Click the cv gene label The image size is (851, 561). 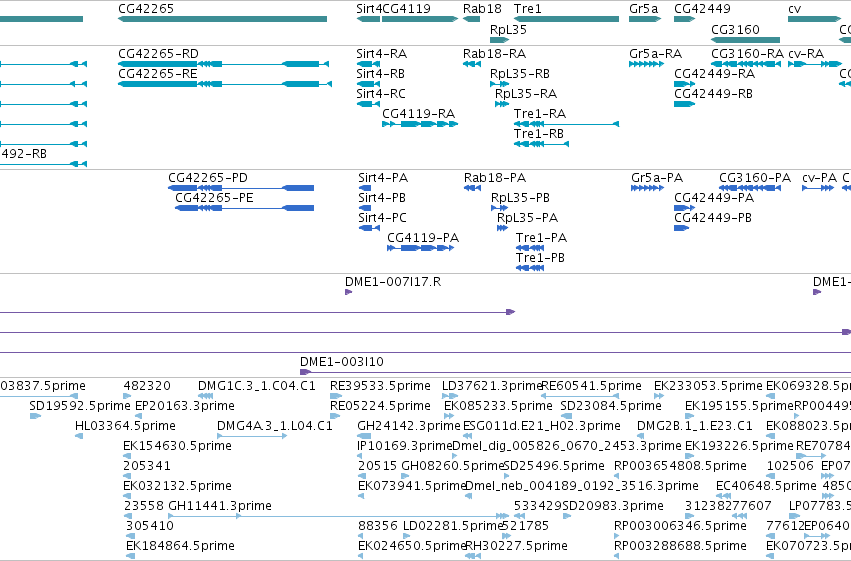click(x=794, y=9)
